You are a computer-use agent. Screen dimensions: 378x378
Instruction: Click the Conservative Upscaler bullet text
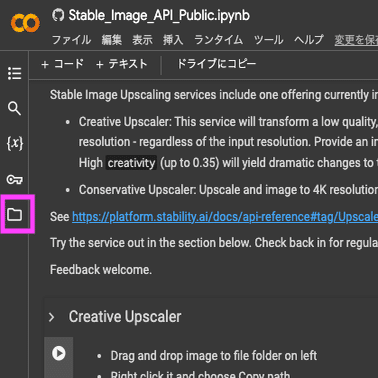(x=228, y=190)
